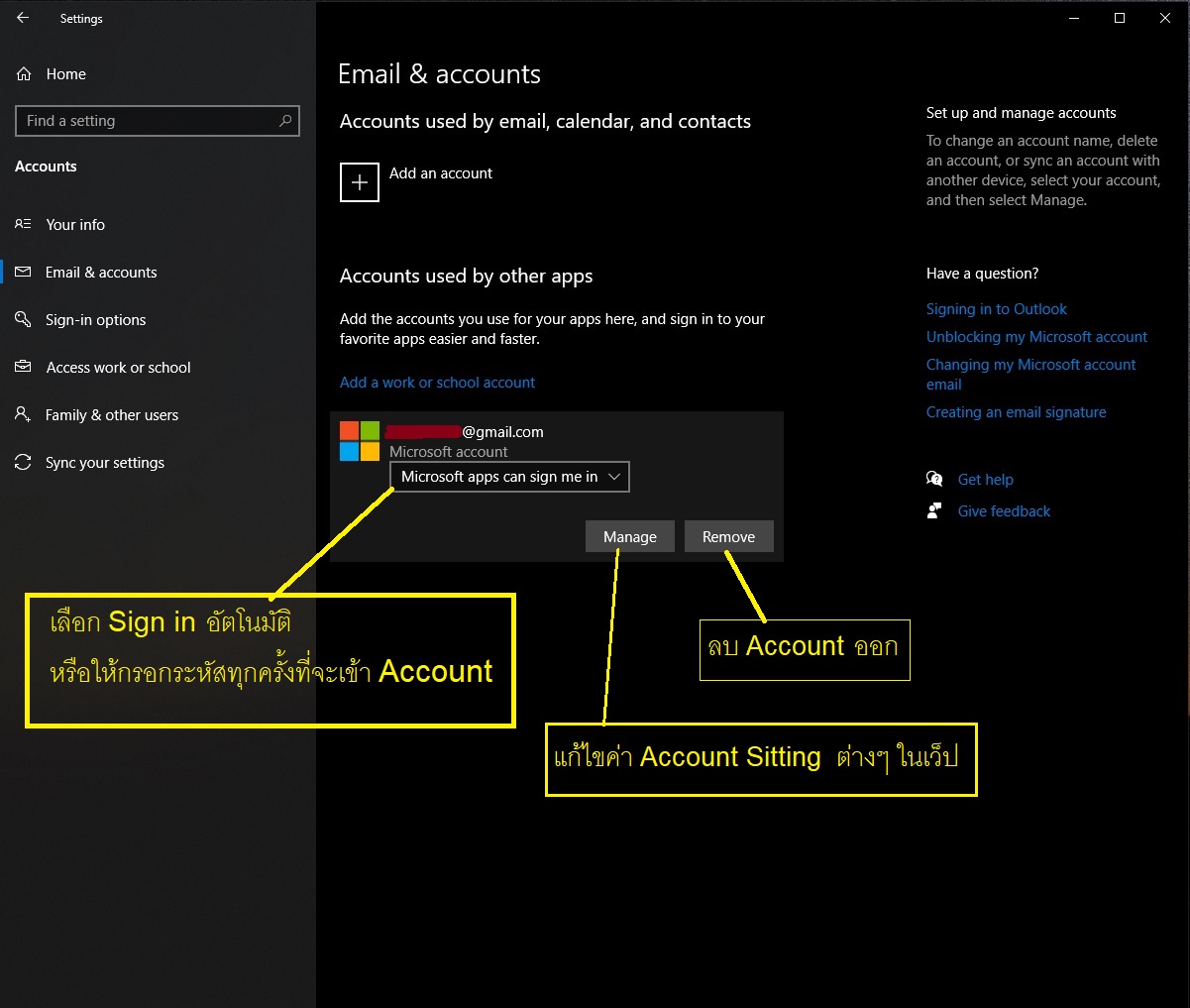Maximize the Settings window
The height and width of the screenshot is (1008, 1190).
click(1120, 18)
